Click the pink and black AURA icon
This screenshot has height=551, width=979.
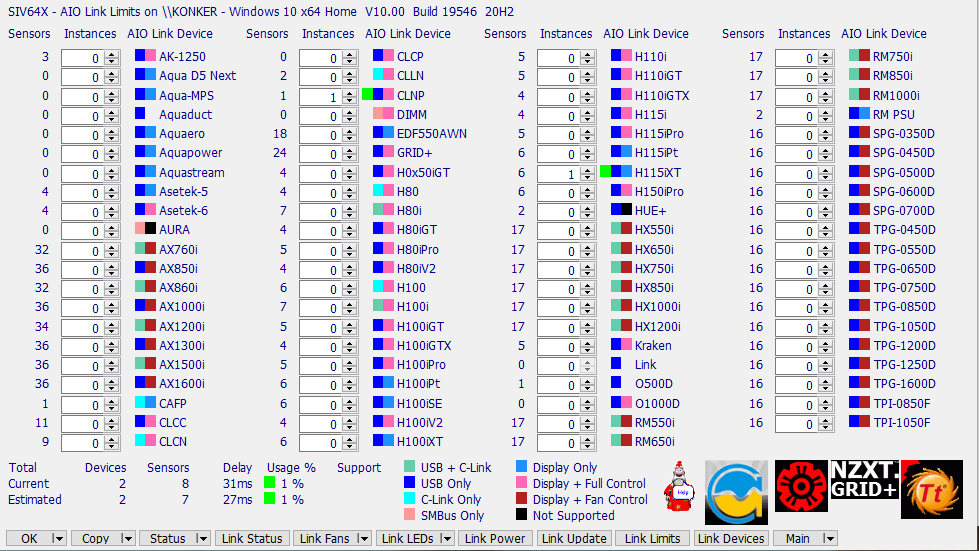(145, 229)
